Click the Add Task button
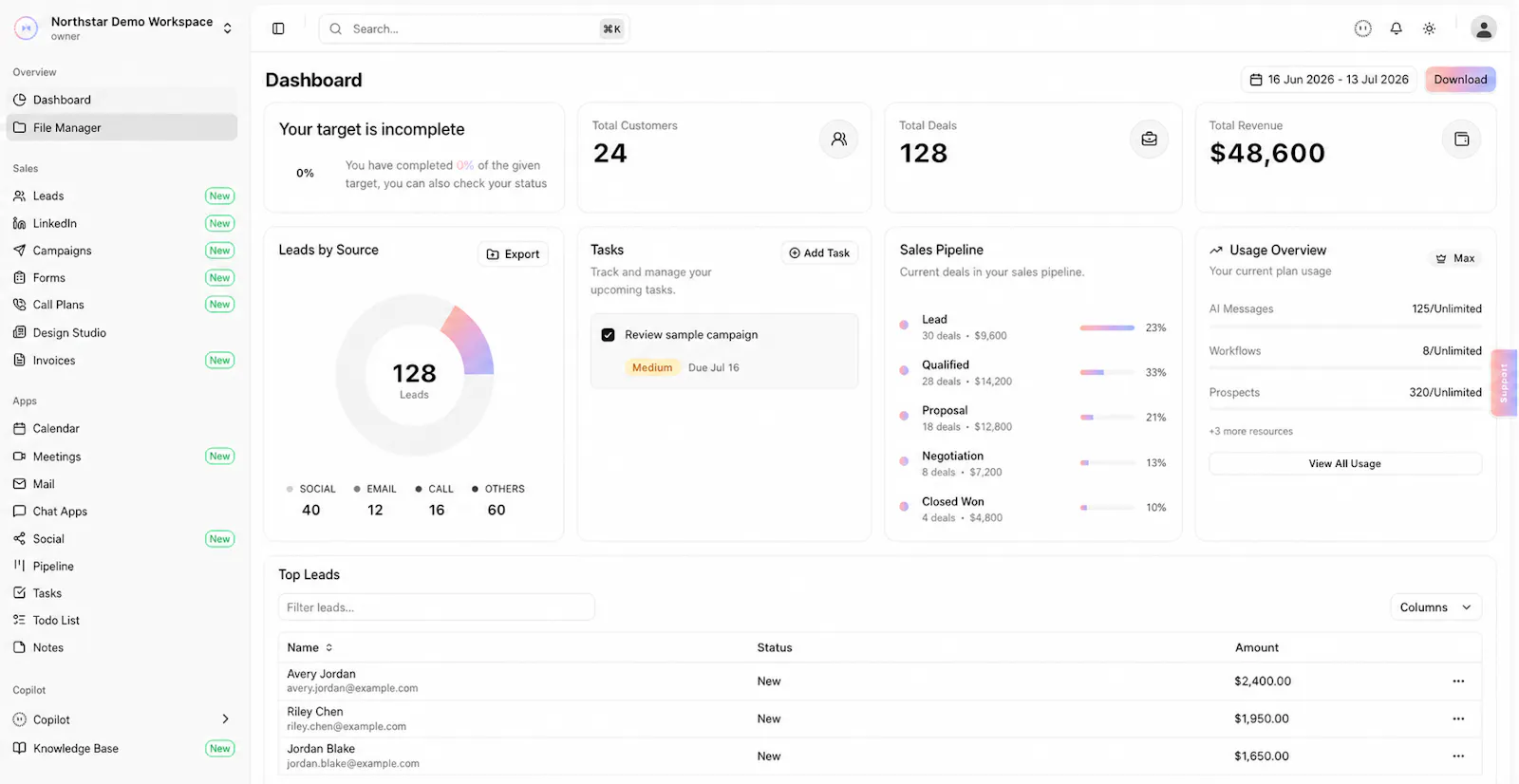1519x784 pixels. click(x=819, y=253)
